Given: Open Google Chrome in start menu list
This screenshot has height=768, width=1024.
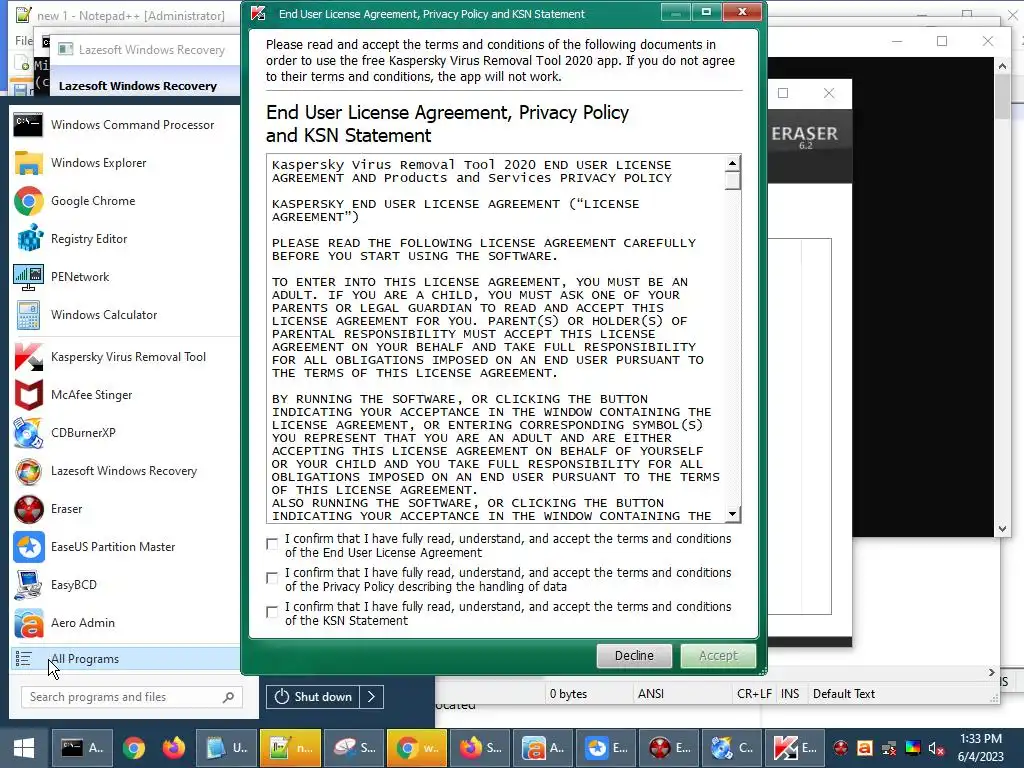Looking at the screenshot, I should click(x=125, y=200).
